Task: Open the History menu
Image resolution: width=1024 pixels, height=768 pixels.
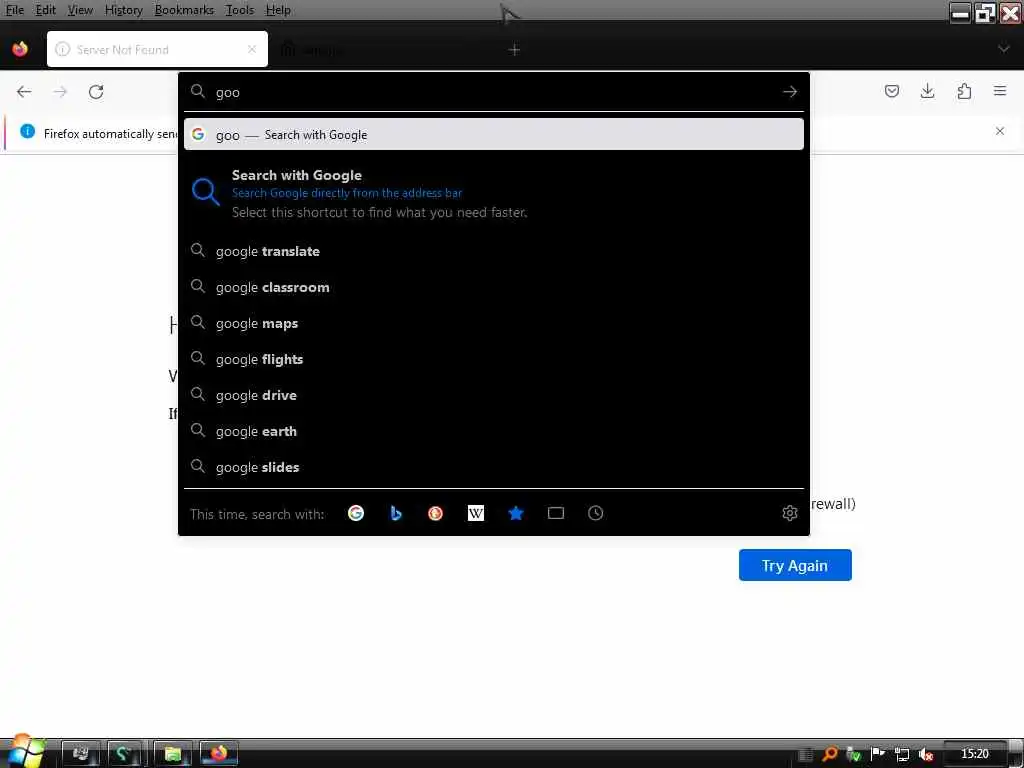Action: coord(123,10)
